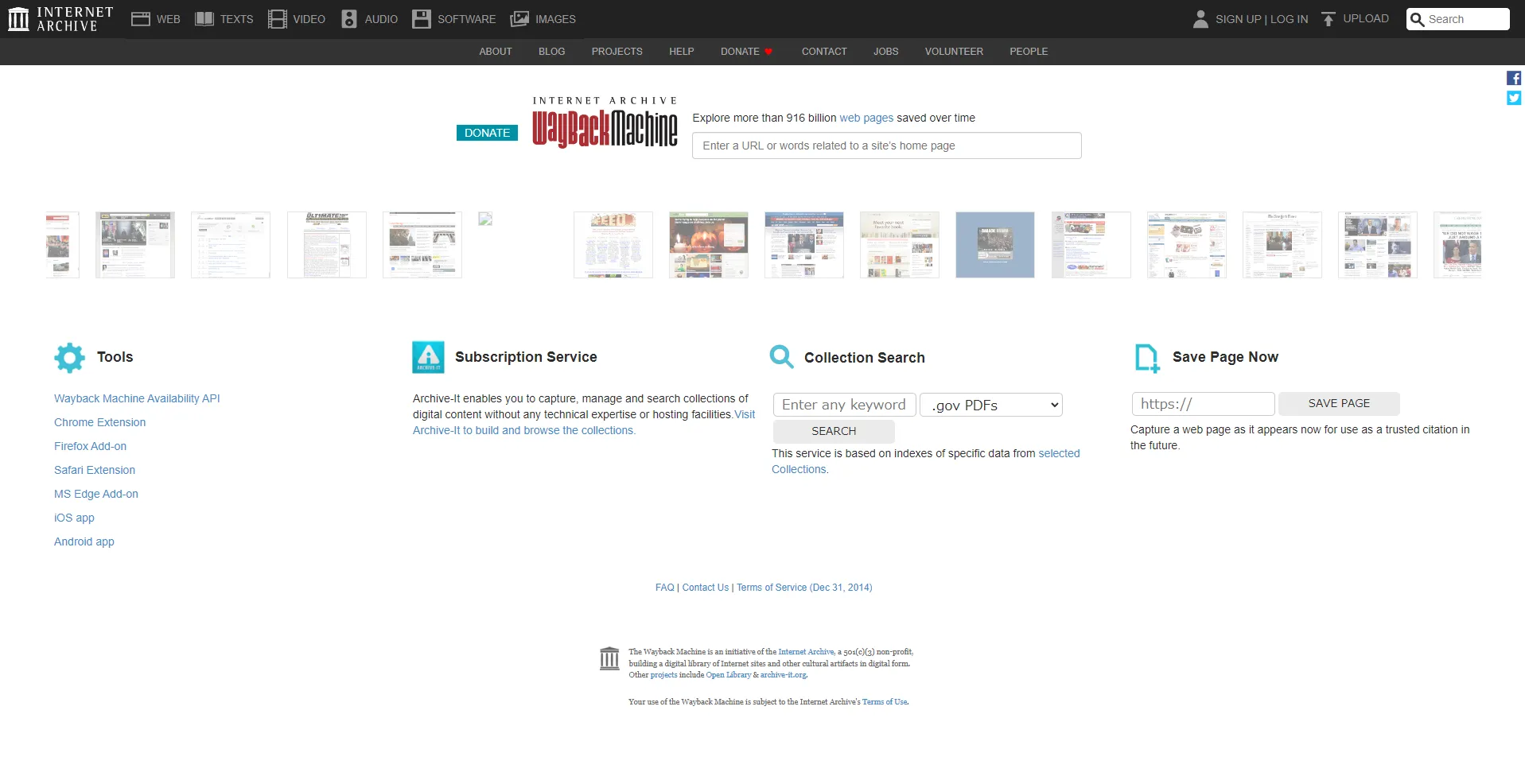Open the iOS app link
This screenshot has height=784, width=1525.
tap(74, 518)
